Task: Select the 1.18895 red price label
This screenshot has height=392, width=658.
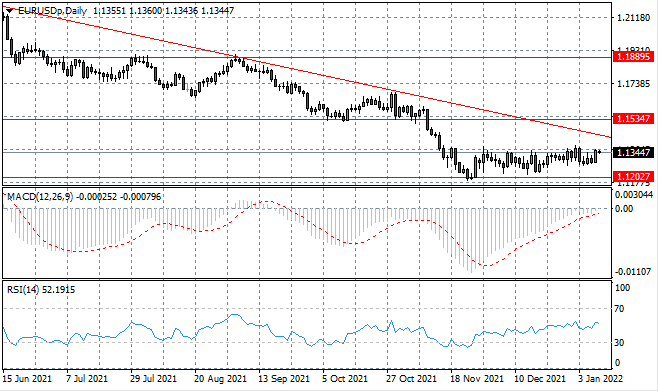Action: coord(634,57)
